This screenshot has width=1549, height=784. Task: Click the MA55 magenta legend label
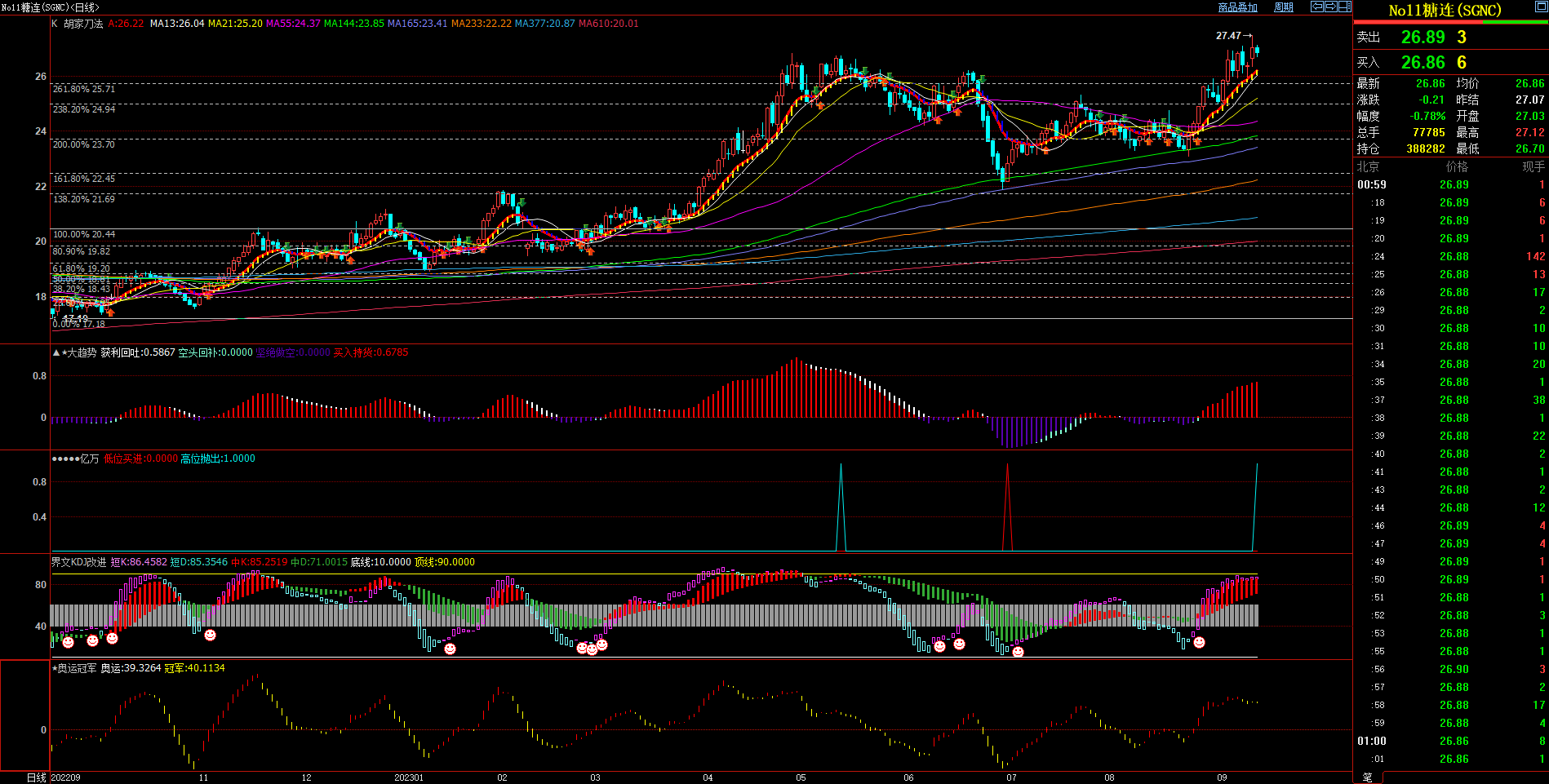coord(293,24)
